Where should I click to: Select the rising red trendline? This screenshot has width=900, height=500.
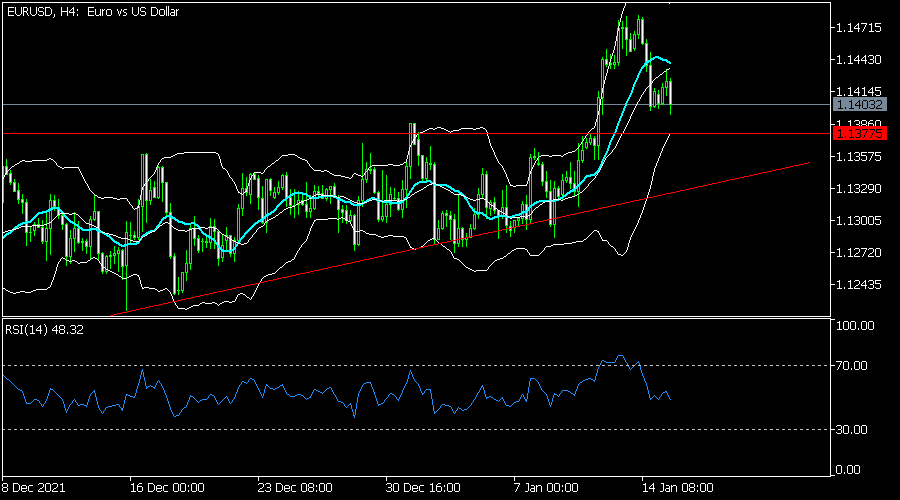pos(459,239)
